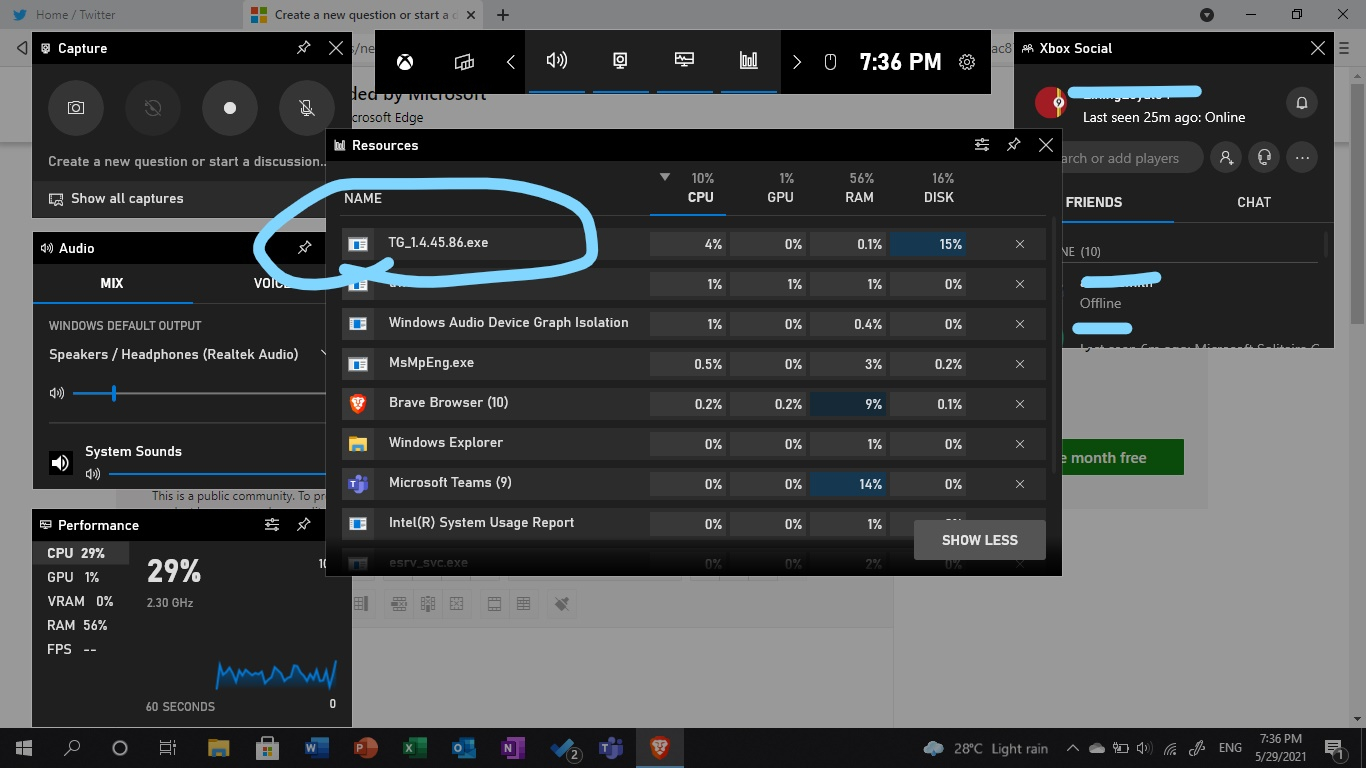Select RAM in Performance widget
The image size is (1366, 768).
pos(81,625)
